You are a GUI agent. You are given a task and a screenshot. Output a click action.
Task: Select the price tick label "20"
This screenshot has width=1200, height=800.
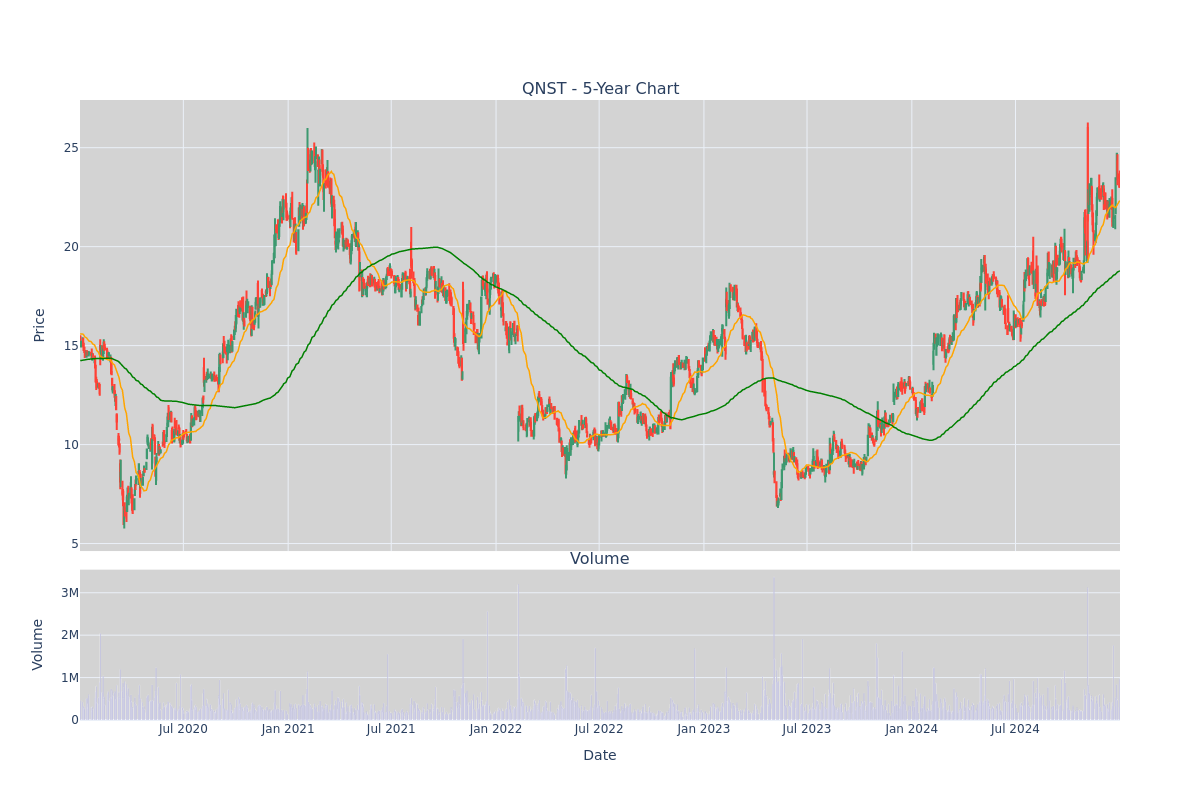(71, 247)
